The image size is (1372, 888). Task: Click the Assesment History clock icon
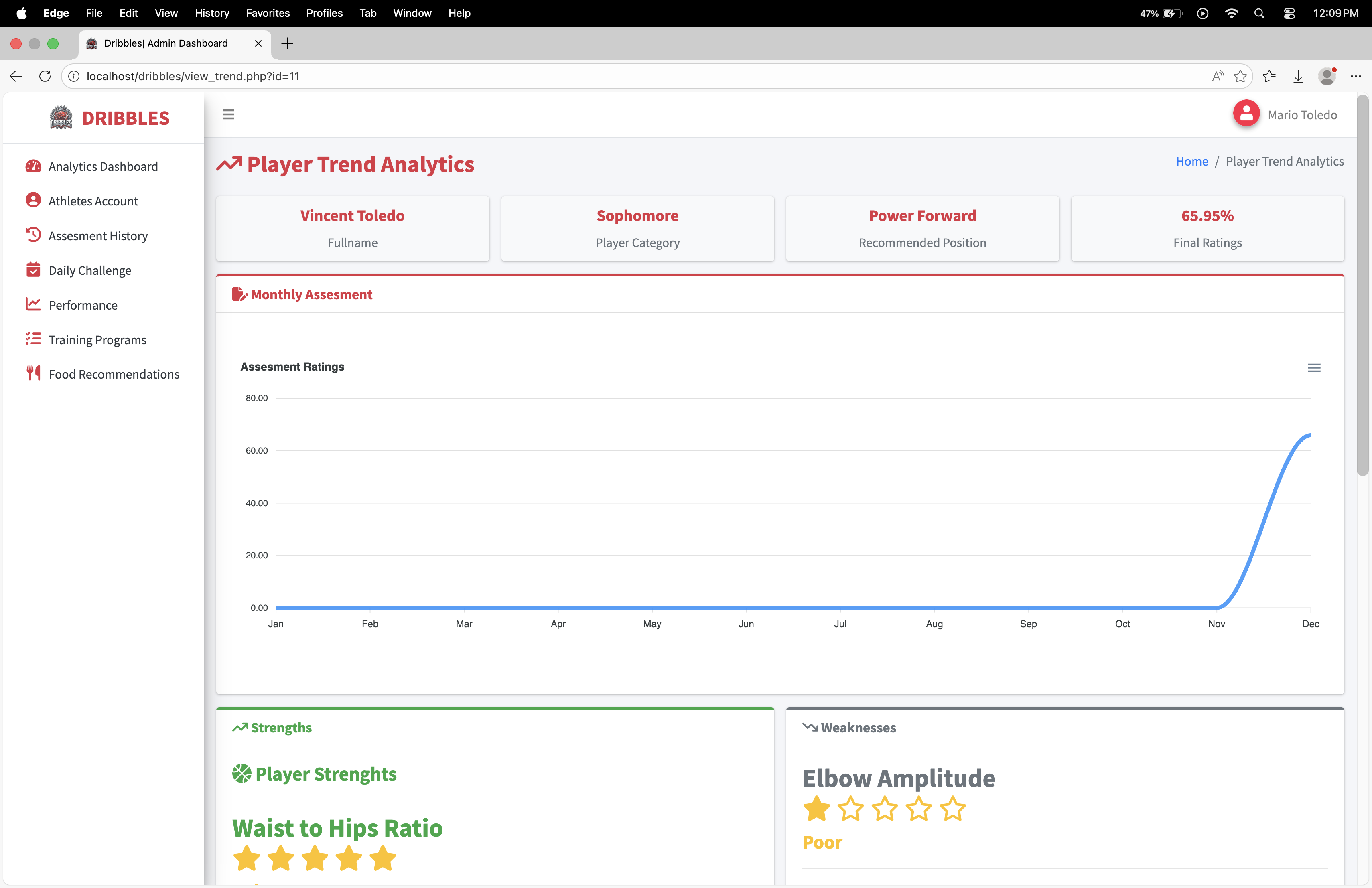(x=33, y=235)
